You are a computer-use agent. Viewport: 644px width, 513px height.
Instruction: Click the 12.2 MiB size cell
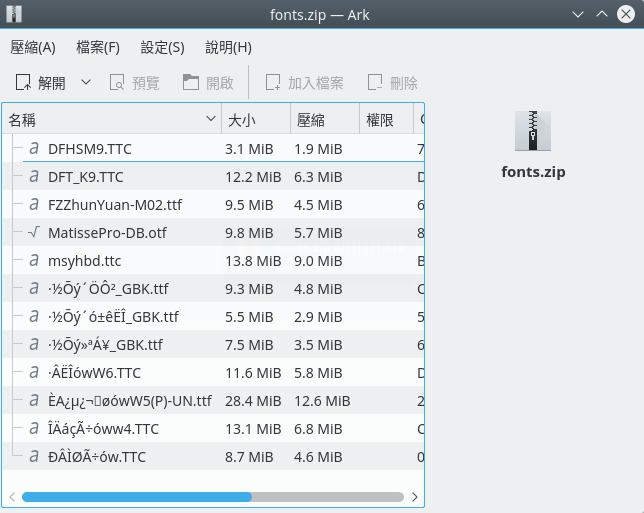[x=253, y=177]
